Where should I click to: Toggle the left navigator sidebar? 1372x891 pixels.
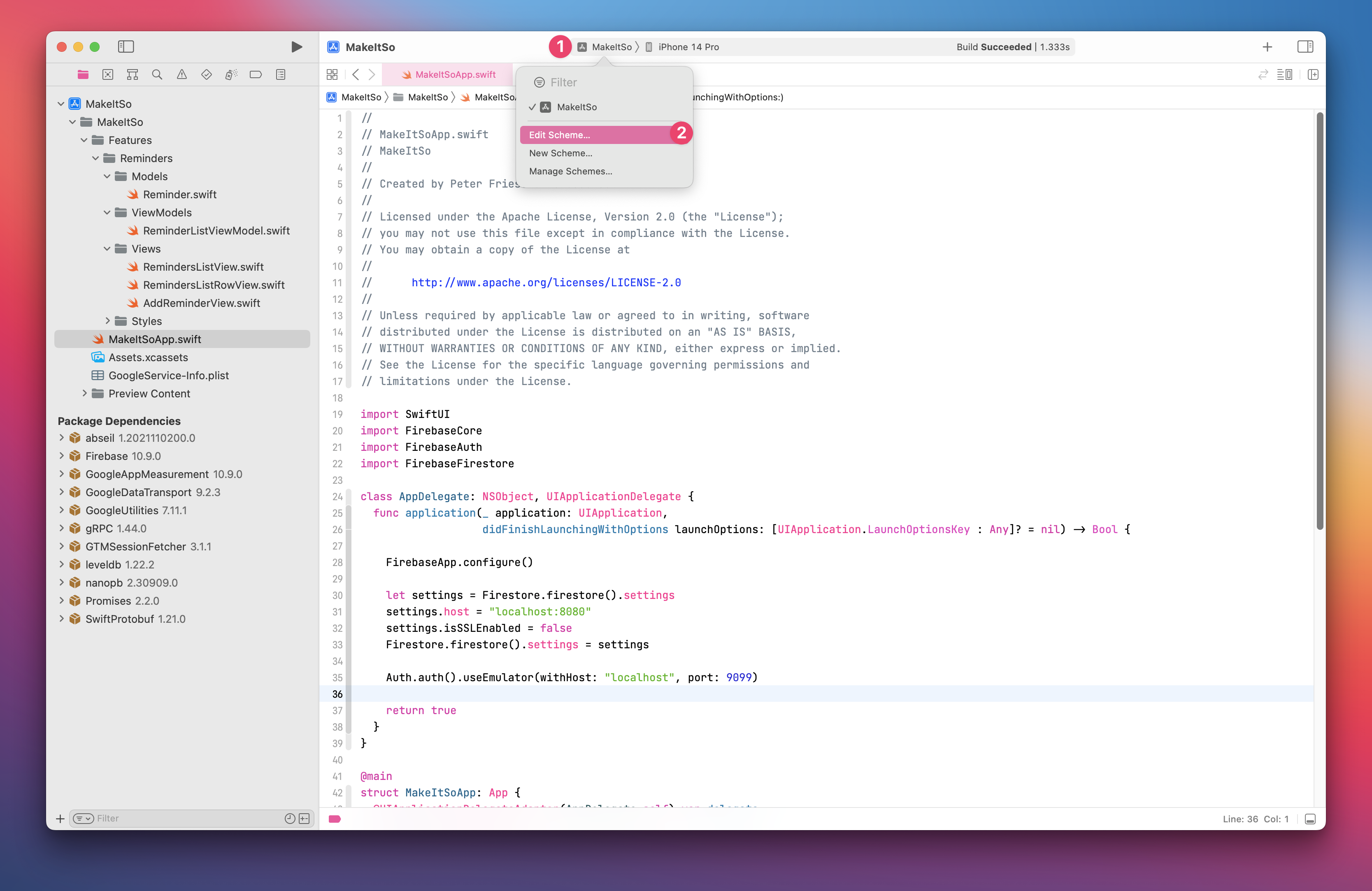[x=126, y=46]
